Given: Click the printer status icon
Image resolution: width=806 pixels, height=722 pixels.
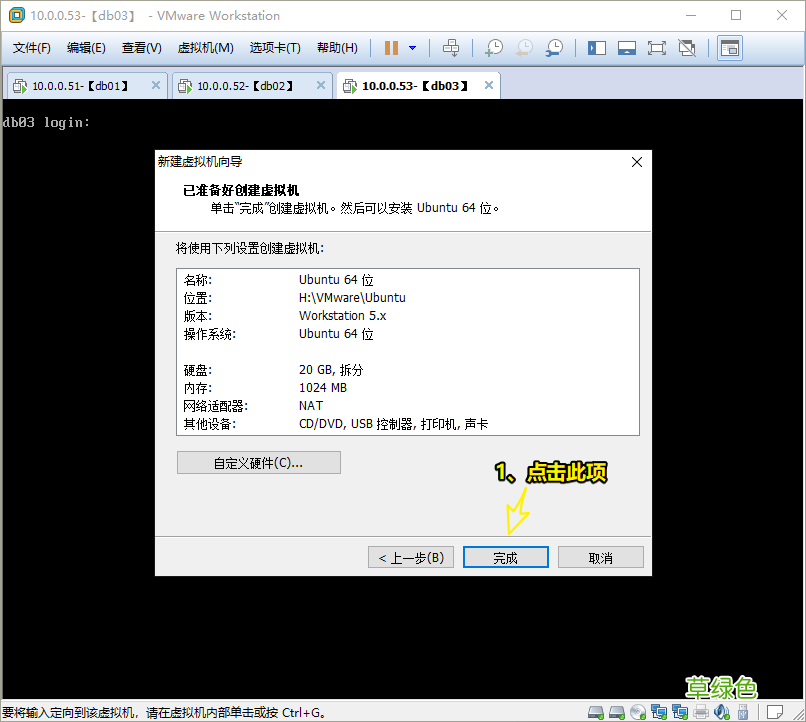Looking at the screenshot, I should coord(701,712).
